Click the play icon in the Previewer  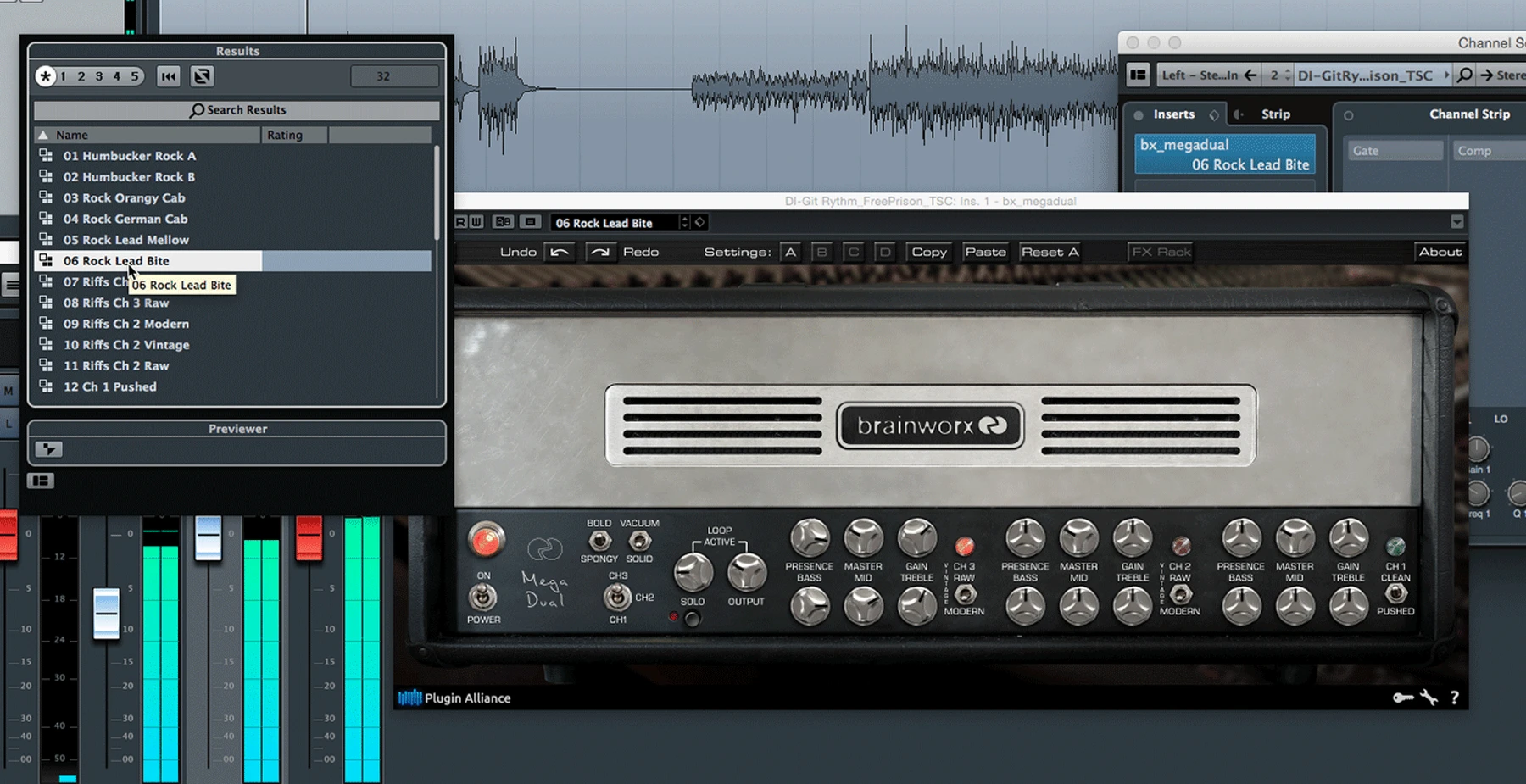[x=48, y=449]
